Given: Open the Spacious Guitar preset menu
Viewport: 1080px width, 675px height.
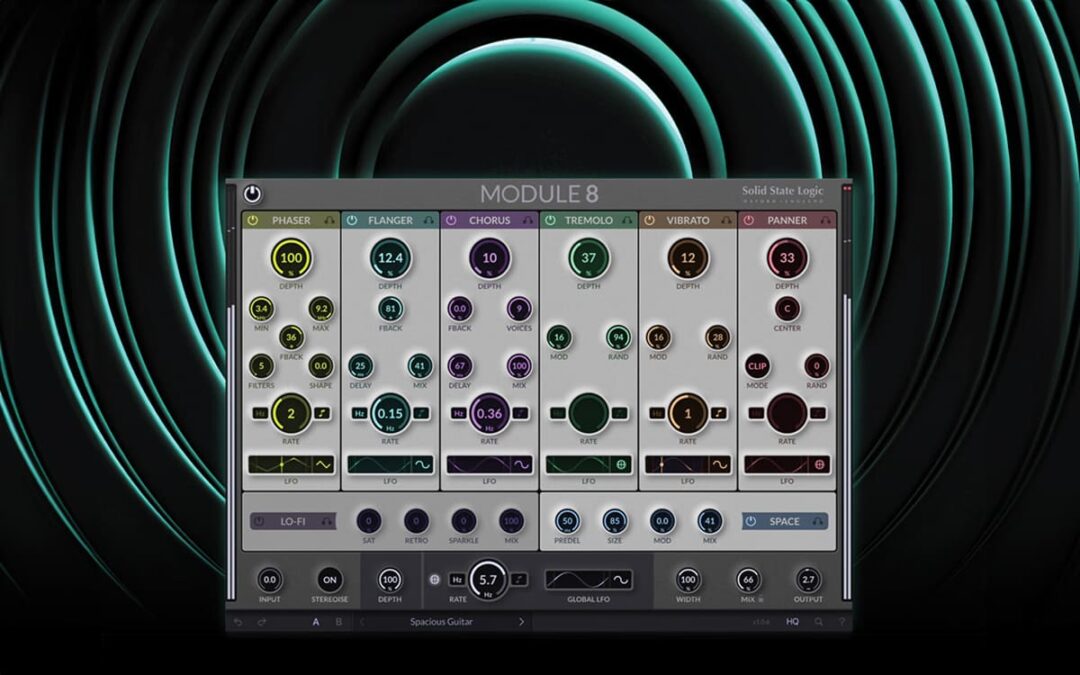Looking at the screenshot, I should tap(442, 622).
